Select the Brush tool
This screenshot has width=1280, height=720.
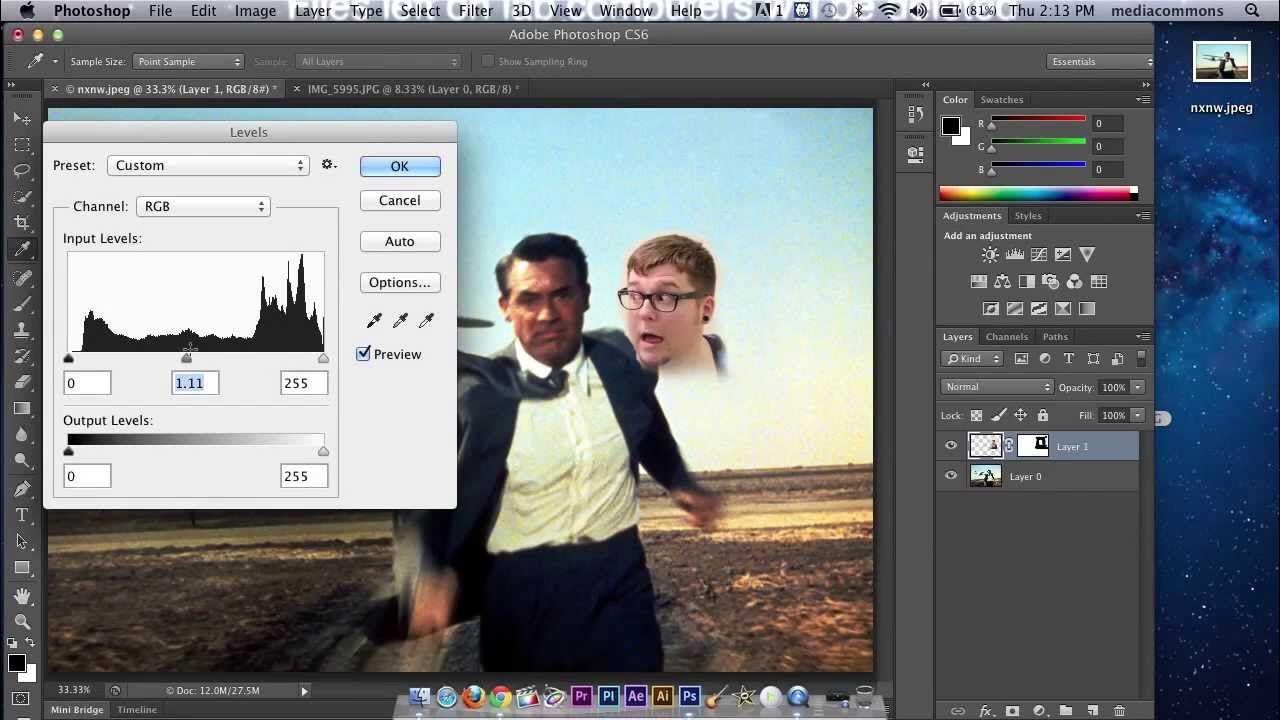tap(22, 303)
